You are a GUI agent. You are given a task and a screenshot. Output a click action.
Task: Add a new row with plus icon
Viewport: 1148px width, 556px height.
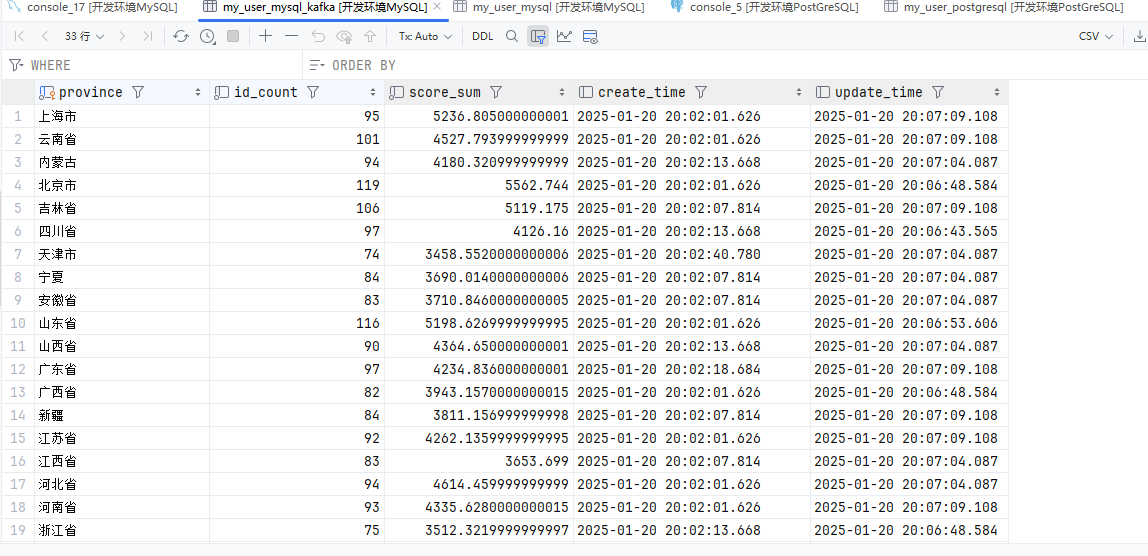click(x=265, y=36)
